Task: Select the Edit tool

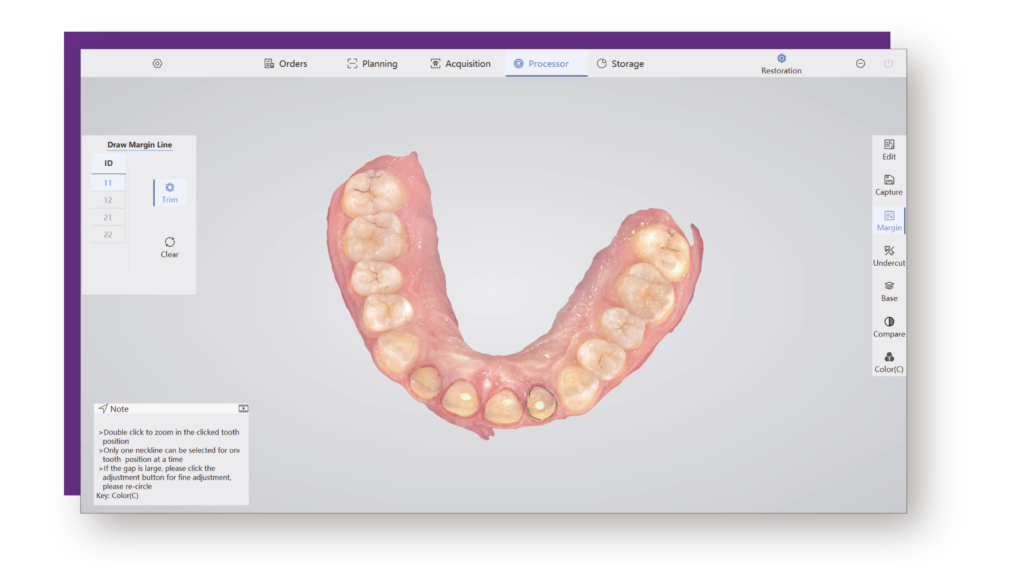Action: [889, 150]
